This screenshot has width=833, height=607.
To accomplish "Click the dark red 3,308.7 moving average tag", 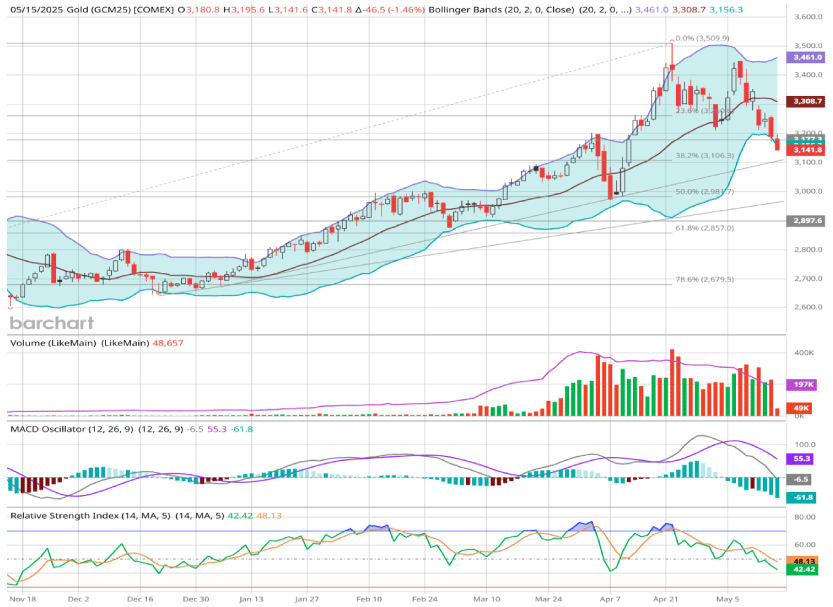I will [807, 101].
